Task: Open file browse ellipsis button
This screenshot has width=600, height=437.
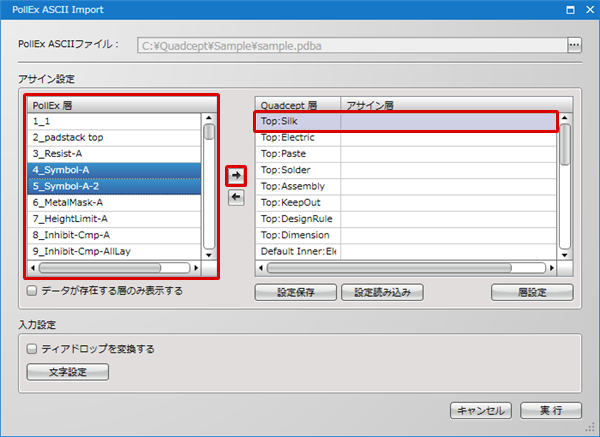Action: 574,45
